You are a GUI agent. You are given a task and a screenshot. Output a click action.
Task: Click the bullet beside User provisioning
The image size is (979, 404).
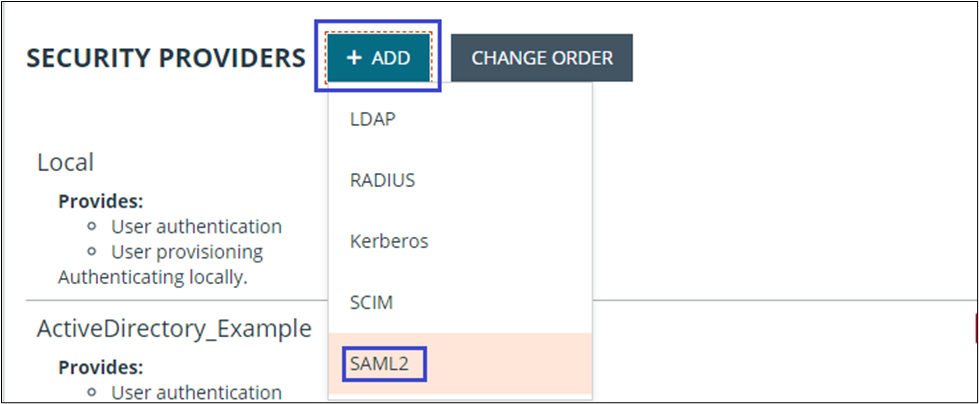point(93,252)
